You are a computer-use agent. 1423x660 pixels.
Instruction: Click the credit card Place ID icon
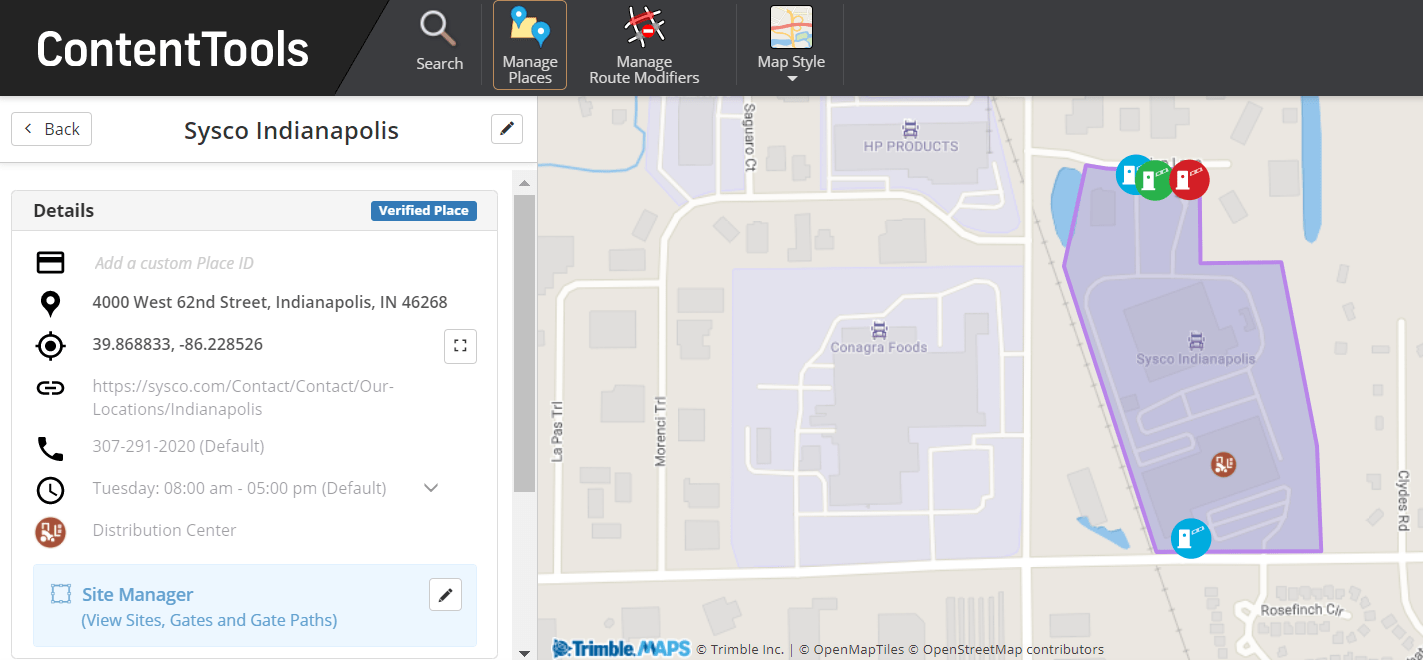(50, 262)
